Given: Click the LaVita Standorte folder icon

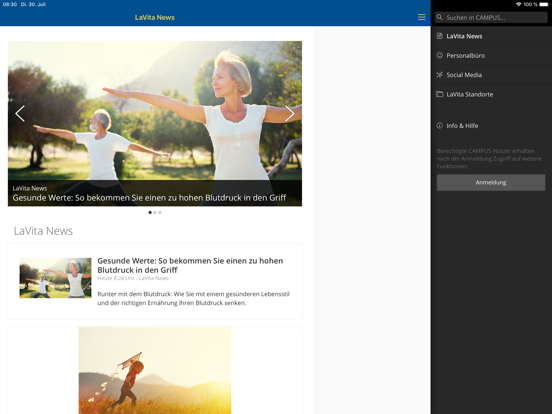Looking at the screenshot, I should (x=439, y=94).
